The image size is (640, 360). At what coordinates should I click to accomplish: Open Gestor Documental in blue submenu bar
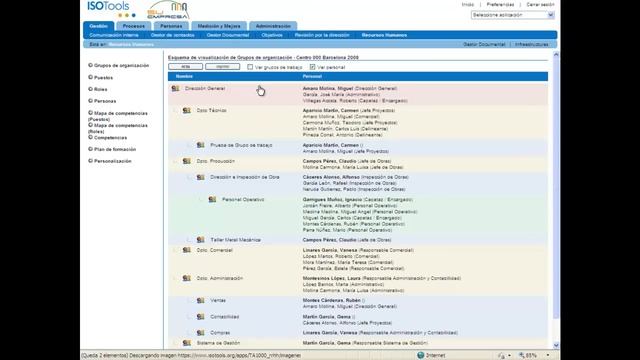pos(228,35)
